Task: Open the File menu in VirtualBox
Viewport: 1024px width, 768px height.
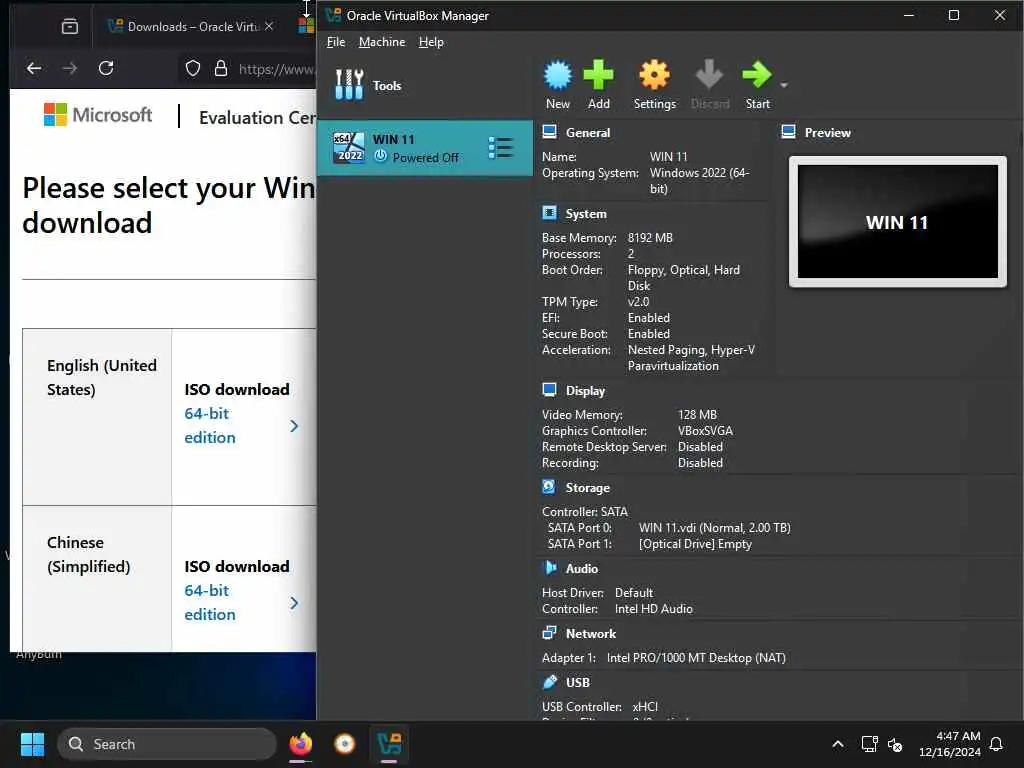Action: point(336,42)
